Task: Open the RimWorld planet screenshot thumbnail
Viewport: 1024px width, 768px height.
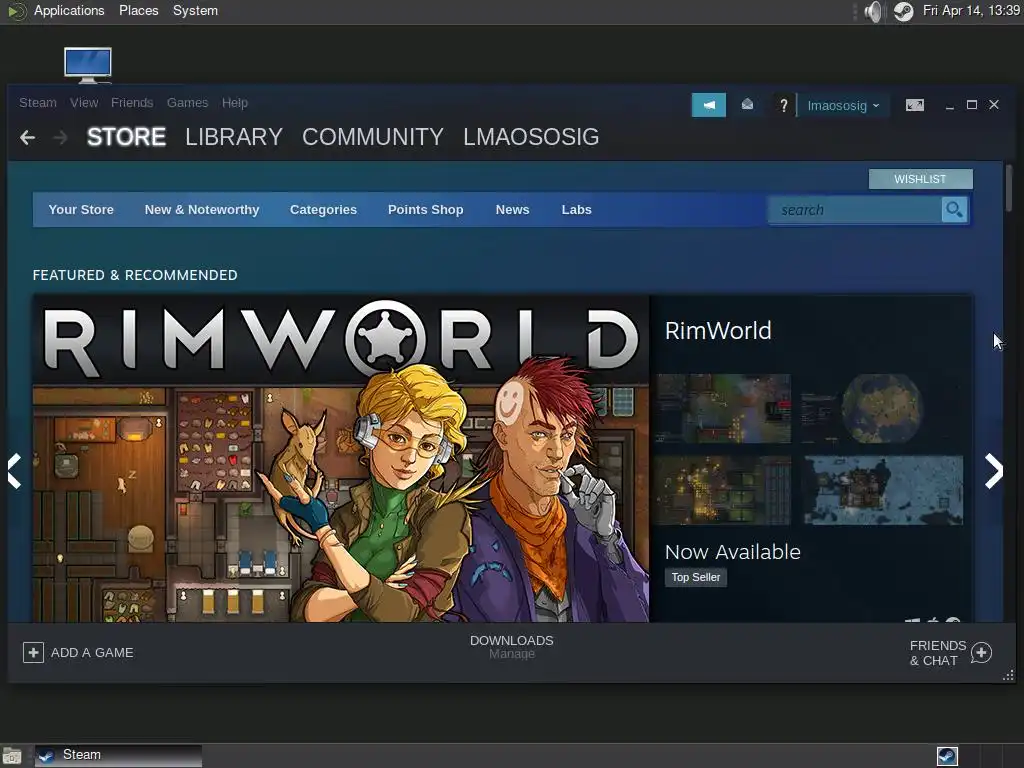Action: 883,409
